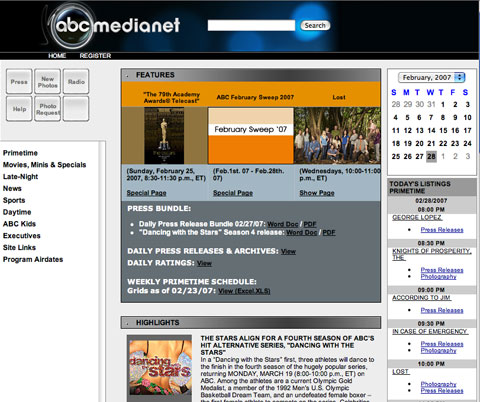The image size is (480, 402).
Task: Open Special Page link for February Sweep
Action: coord(233,193)
